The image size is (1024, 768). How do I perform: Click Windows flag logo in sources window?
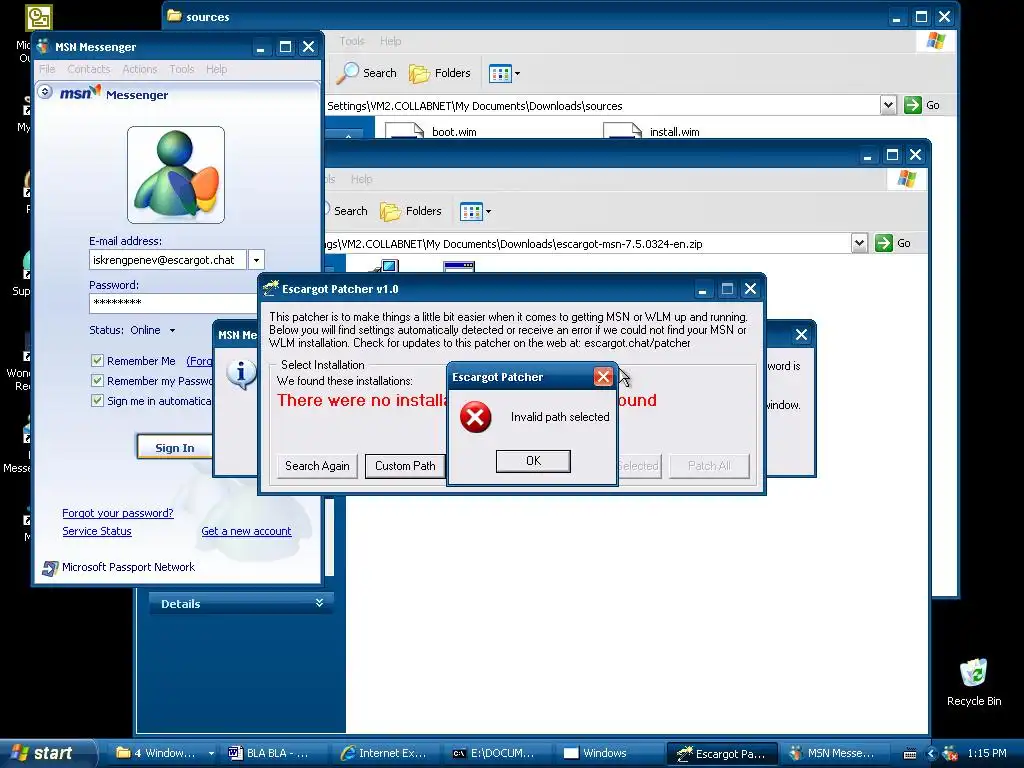(x=935, y=40)
